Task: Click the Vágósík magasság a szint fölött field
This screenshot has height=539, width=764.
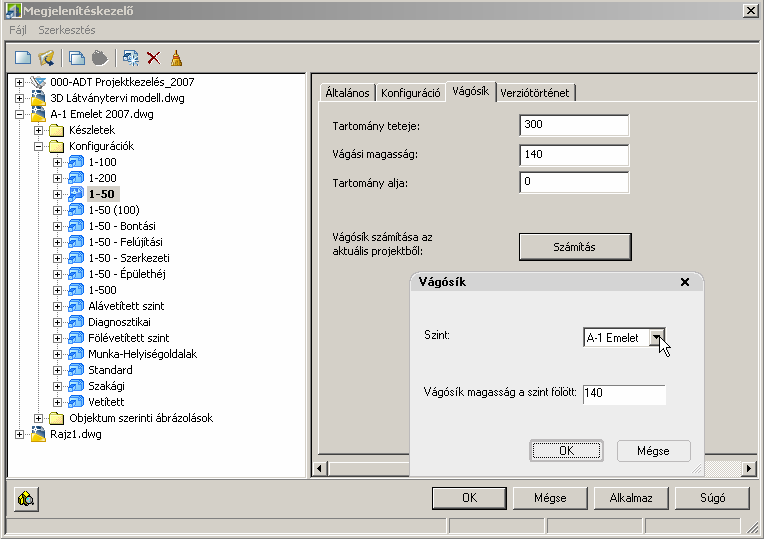Action: coord(624,394)
